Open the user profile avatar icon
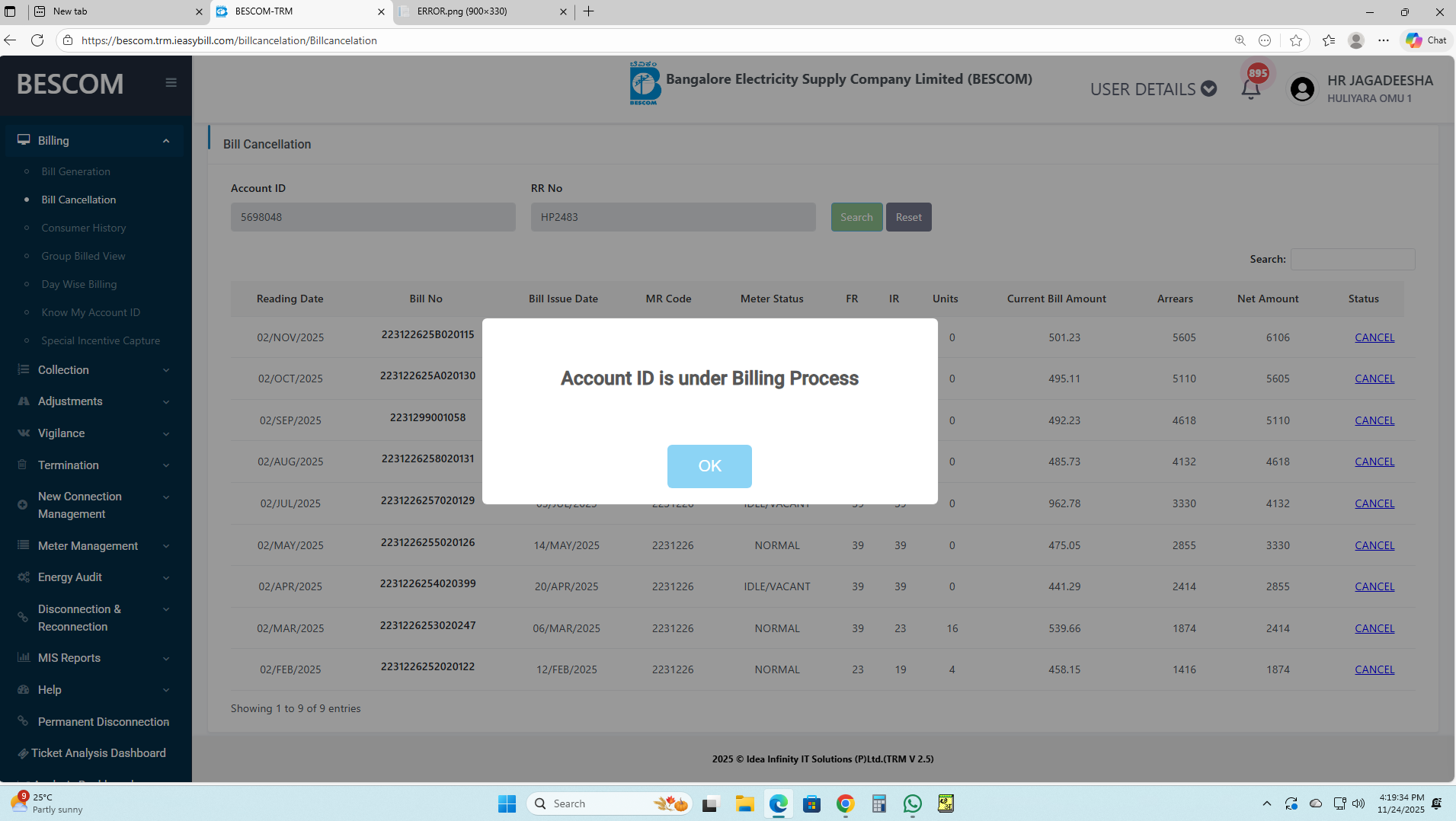1456x821 pixels. pyautogui.click(x=1302, y=89)
